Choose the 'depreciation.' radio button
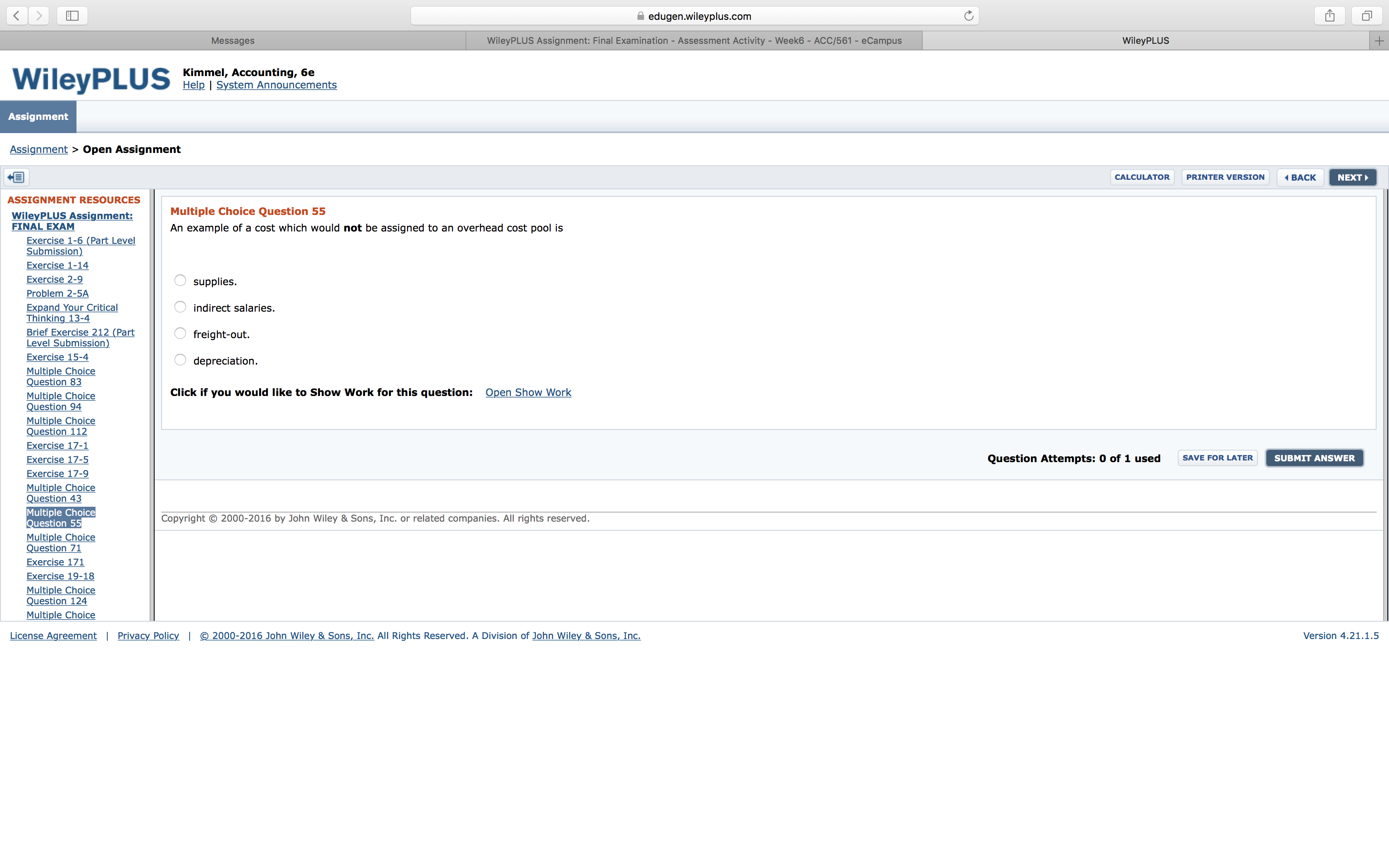 pyautogui.click(x=180, y=360)
